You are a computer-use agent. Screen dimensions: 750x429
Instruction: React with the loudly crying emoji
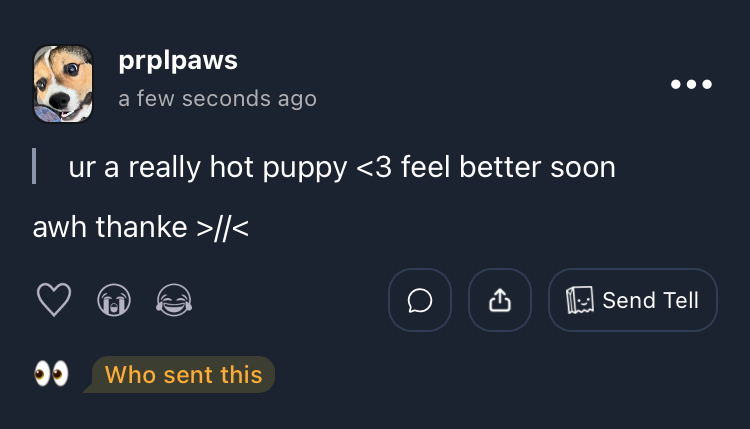coord(114,300)
